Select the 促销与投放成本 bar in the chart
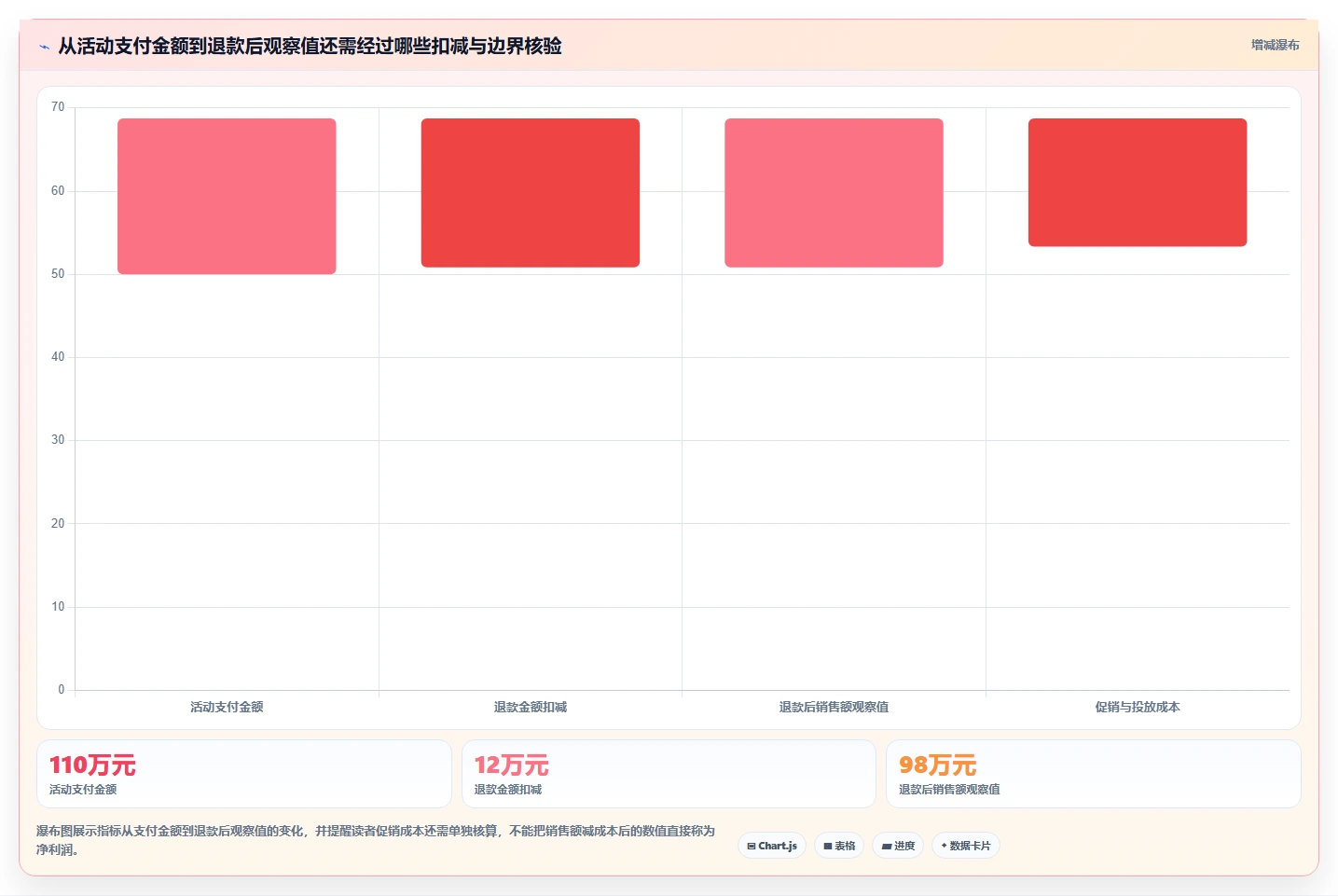This screenshot has height=896, width=1338. [x=1138, y=183]
